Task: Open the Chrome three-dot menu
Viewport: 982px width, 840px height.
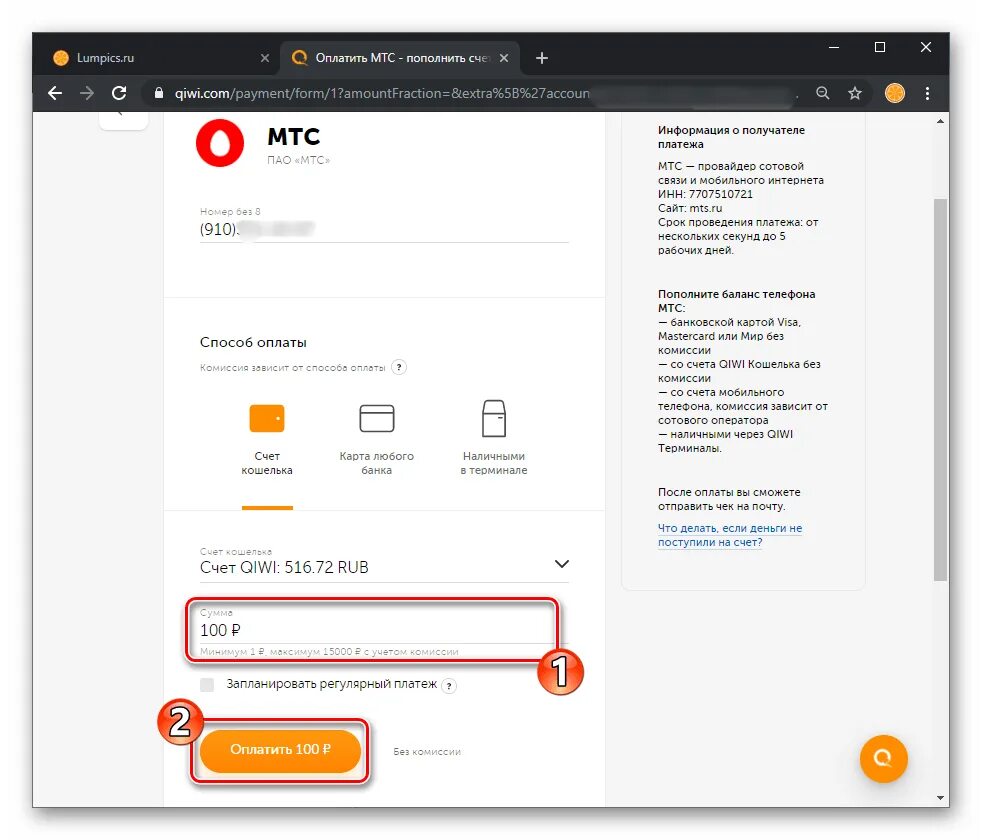Action: (928, 93)
